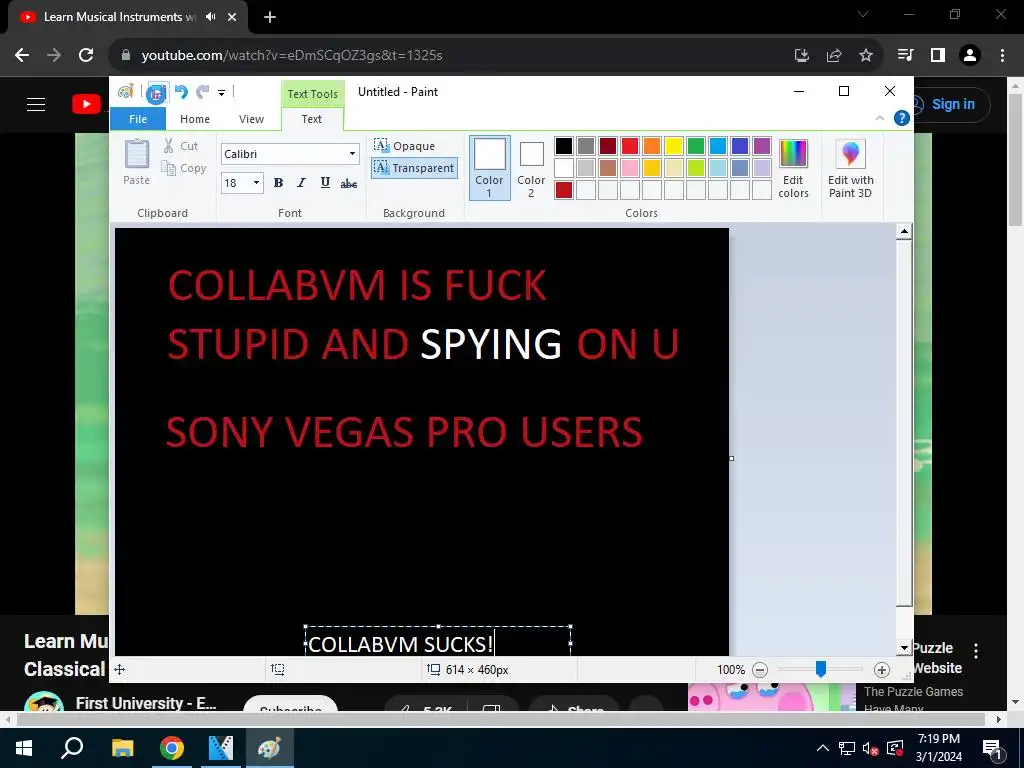Select Color 1 as active color
1024x768 pixels.
489,168
